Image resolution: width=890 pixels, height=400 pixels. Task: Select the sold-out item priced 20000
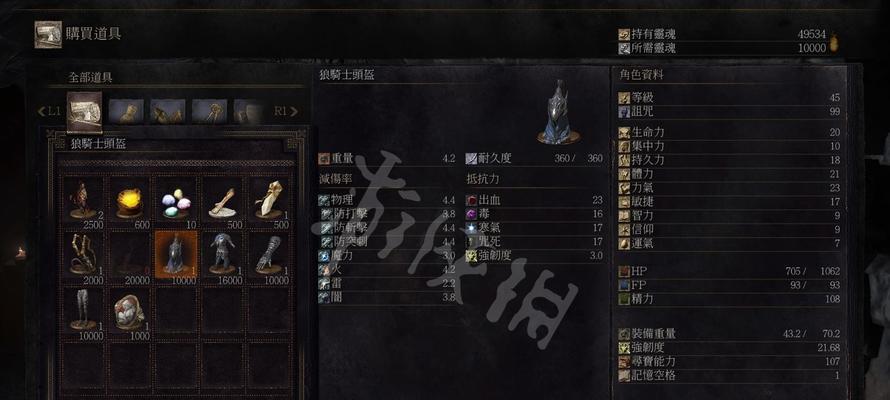pyautogui.click(x=129, y=257)
